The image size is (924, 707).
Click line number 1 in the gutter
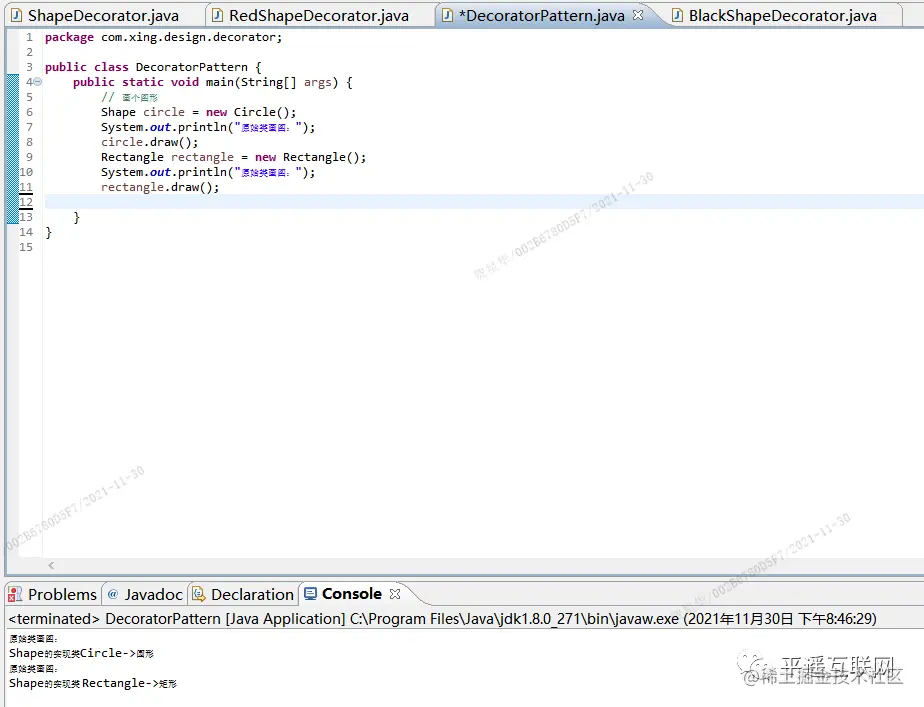29,37
